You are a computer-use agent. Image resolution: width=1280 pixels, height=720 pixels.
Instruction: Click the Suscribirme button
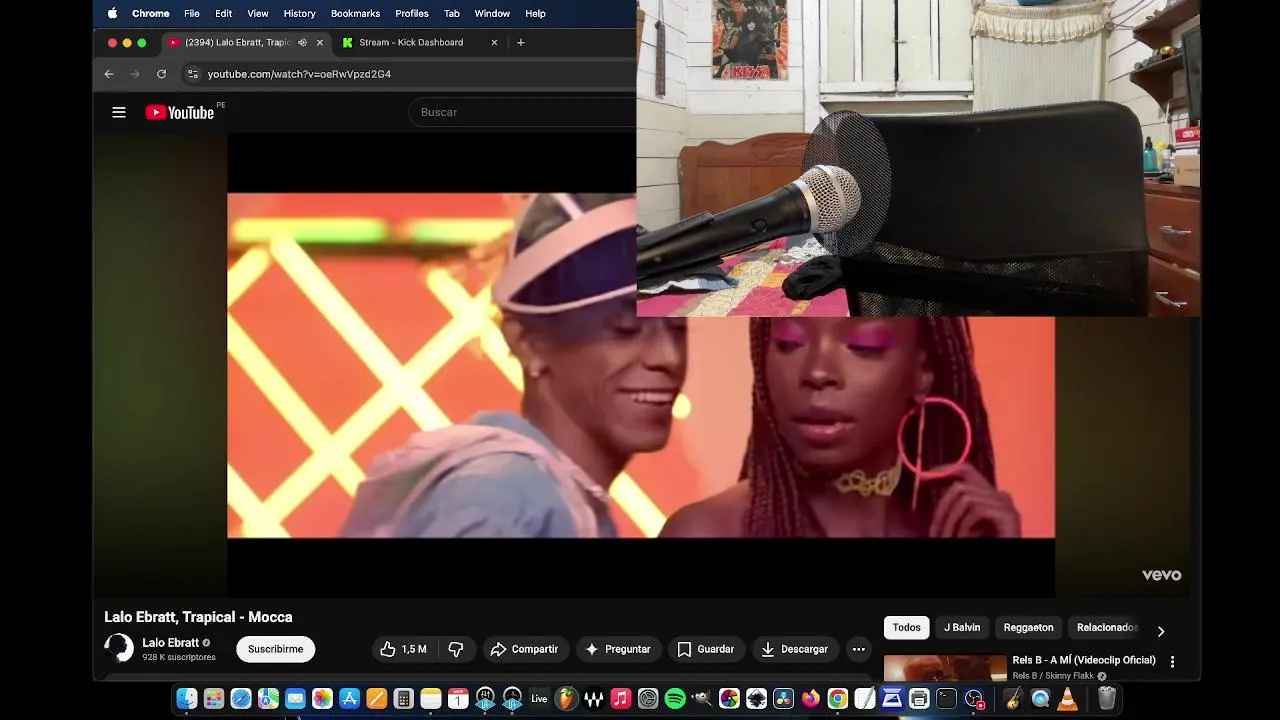click(275, 649)
